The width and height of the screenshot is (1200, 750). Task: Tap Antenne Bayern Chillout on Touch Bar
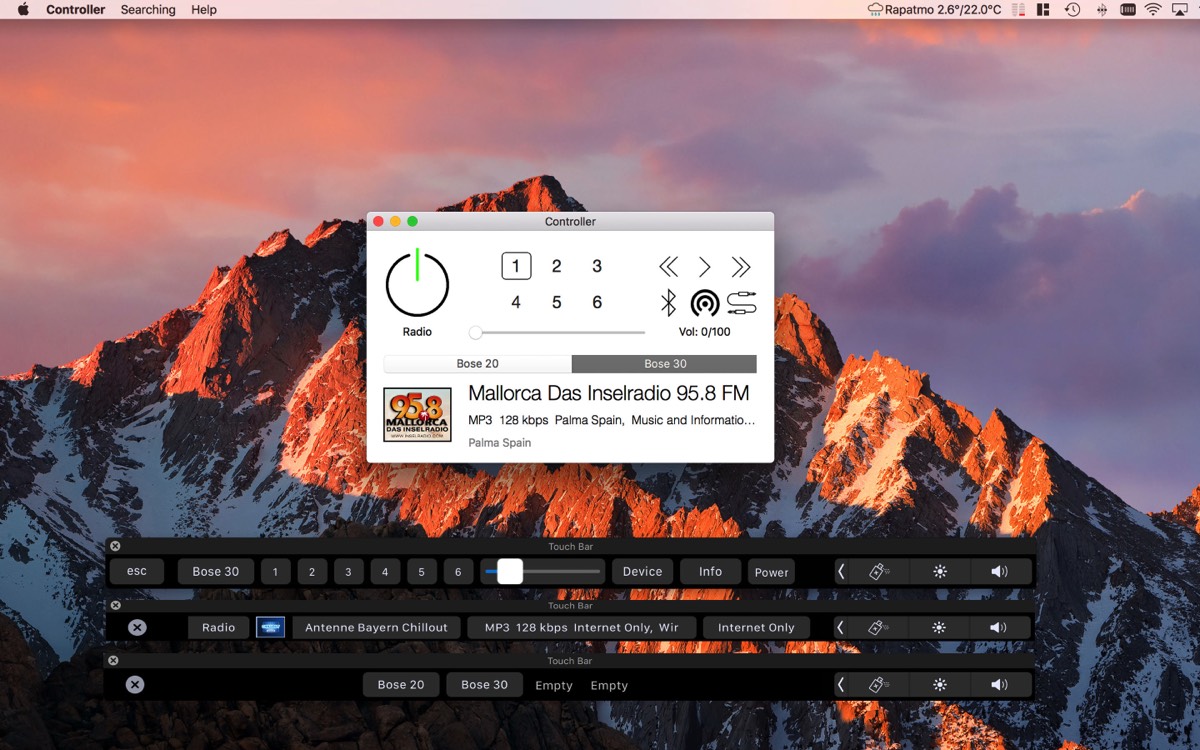point(376,627)
